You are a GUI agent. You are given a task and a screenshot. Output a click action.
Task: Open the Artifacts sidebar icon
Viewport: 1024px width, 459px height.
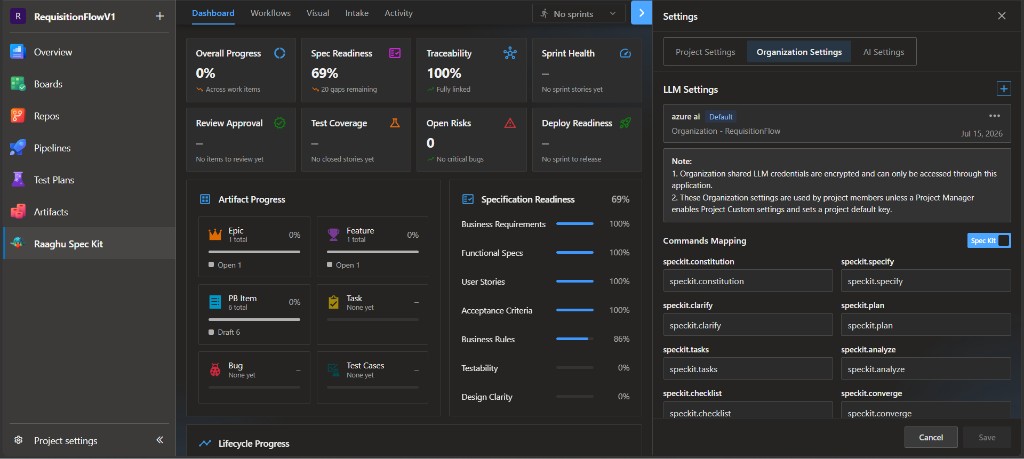coord(18,212)
